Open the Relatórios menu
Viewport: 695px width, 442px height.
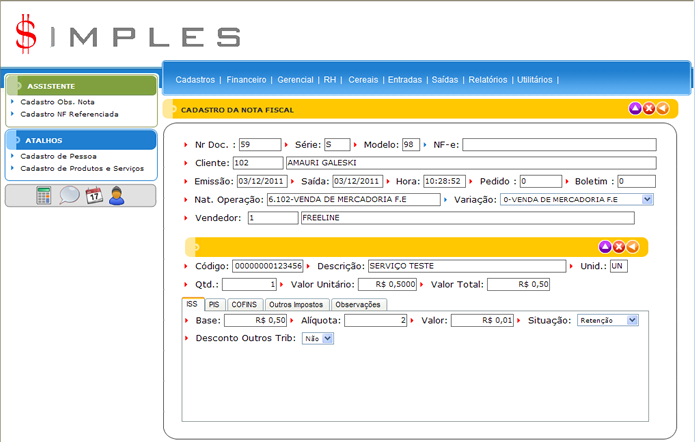[487, 79]
